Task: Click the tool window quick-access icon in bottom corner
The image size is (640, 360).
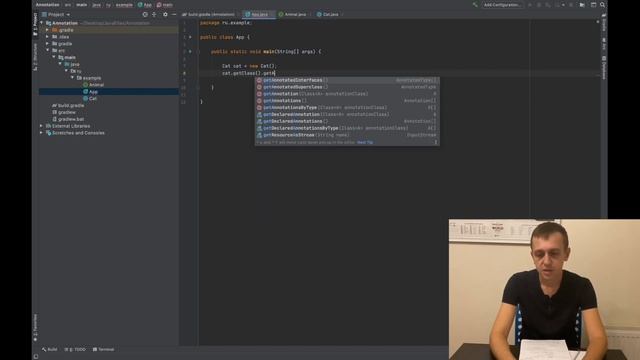Action: click(36, 356)
